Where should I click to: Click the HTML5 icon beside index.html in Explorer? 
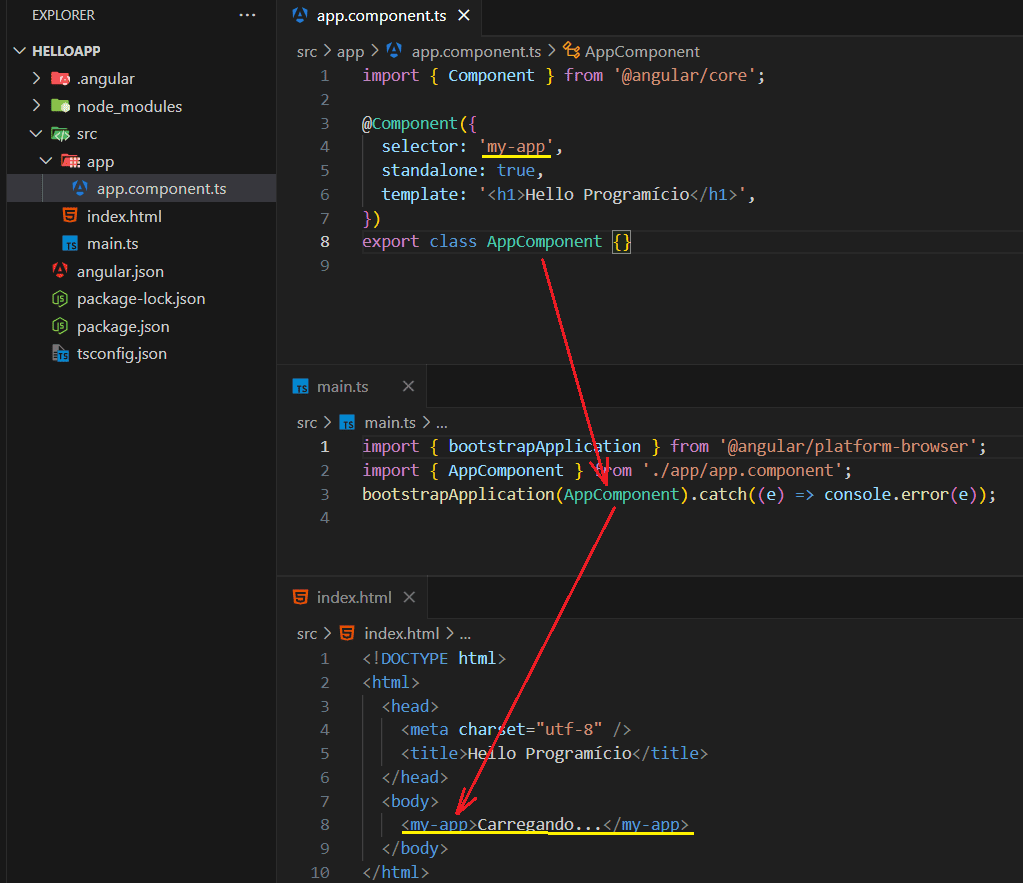(x=70, y=215)
